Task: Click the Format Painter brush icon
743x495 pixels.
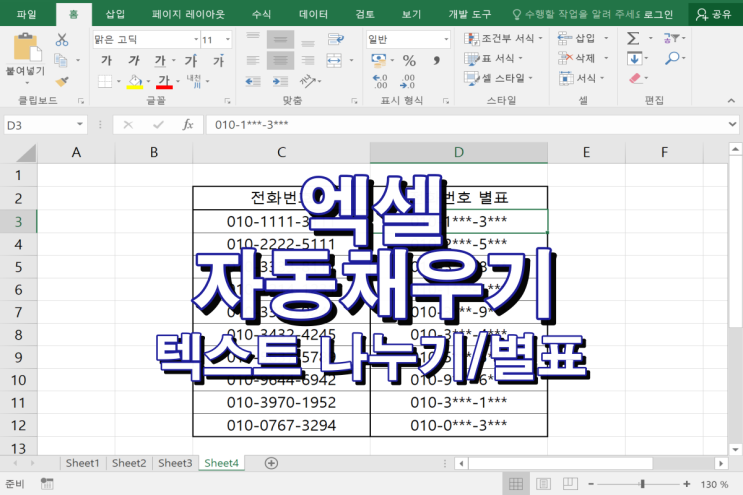Action: (x=62, y=81)
